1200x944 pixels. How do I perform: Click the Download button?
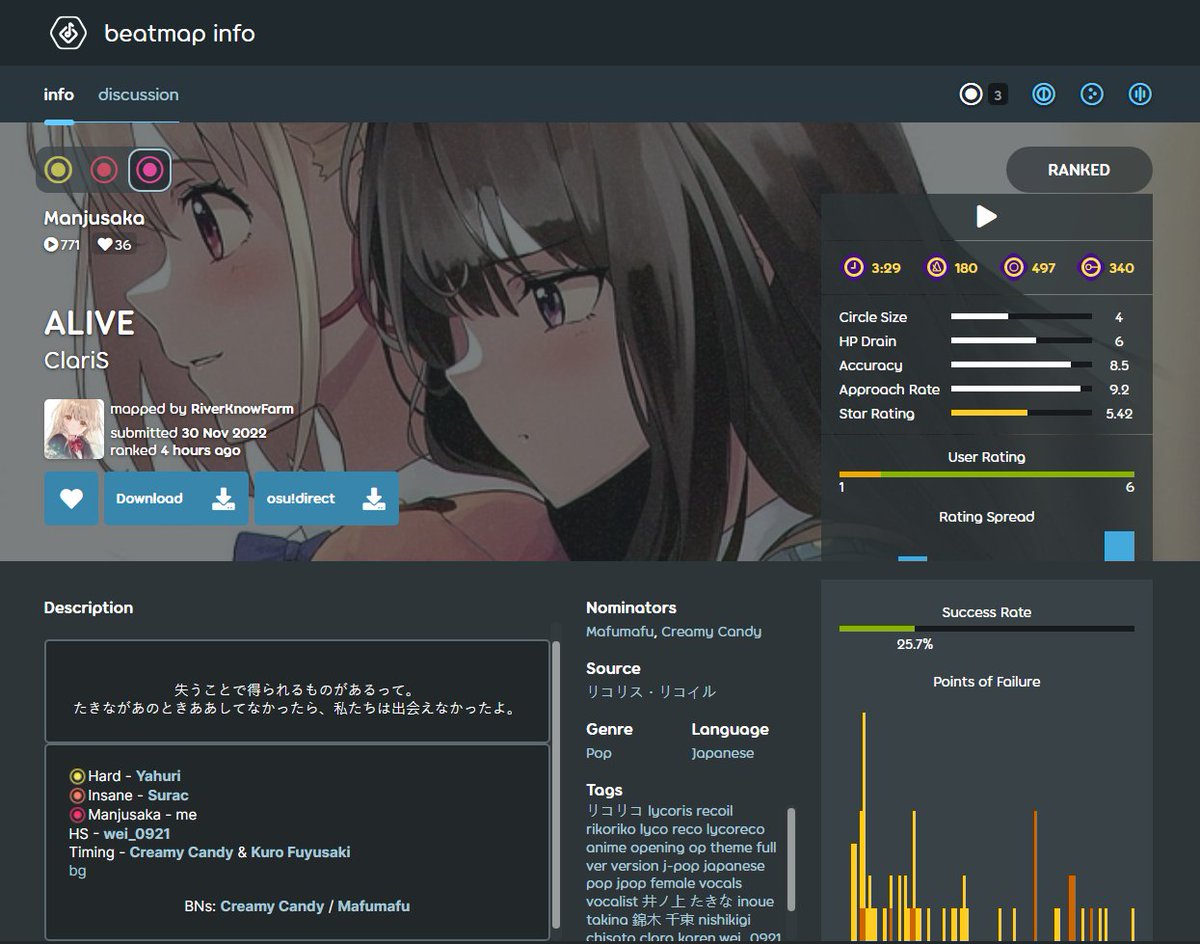176,498
